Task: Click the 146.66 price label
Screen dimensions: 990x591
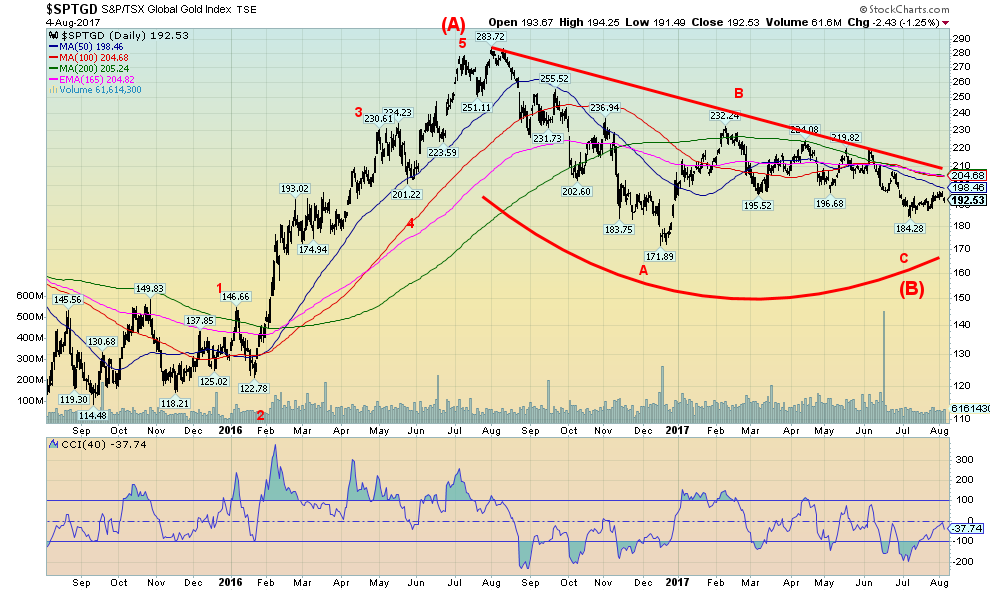Action: [236, 296]
